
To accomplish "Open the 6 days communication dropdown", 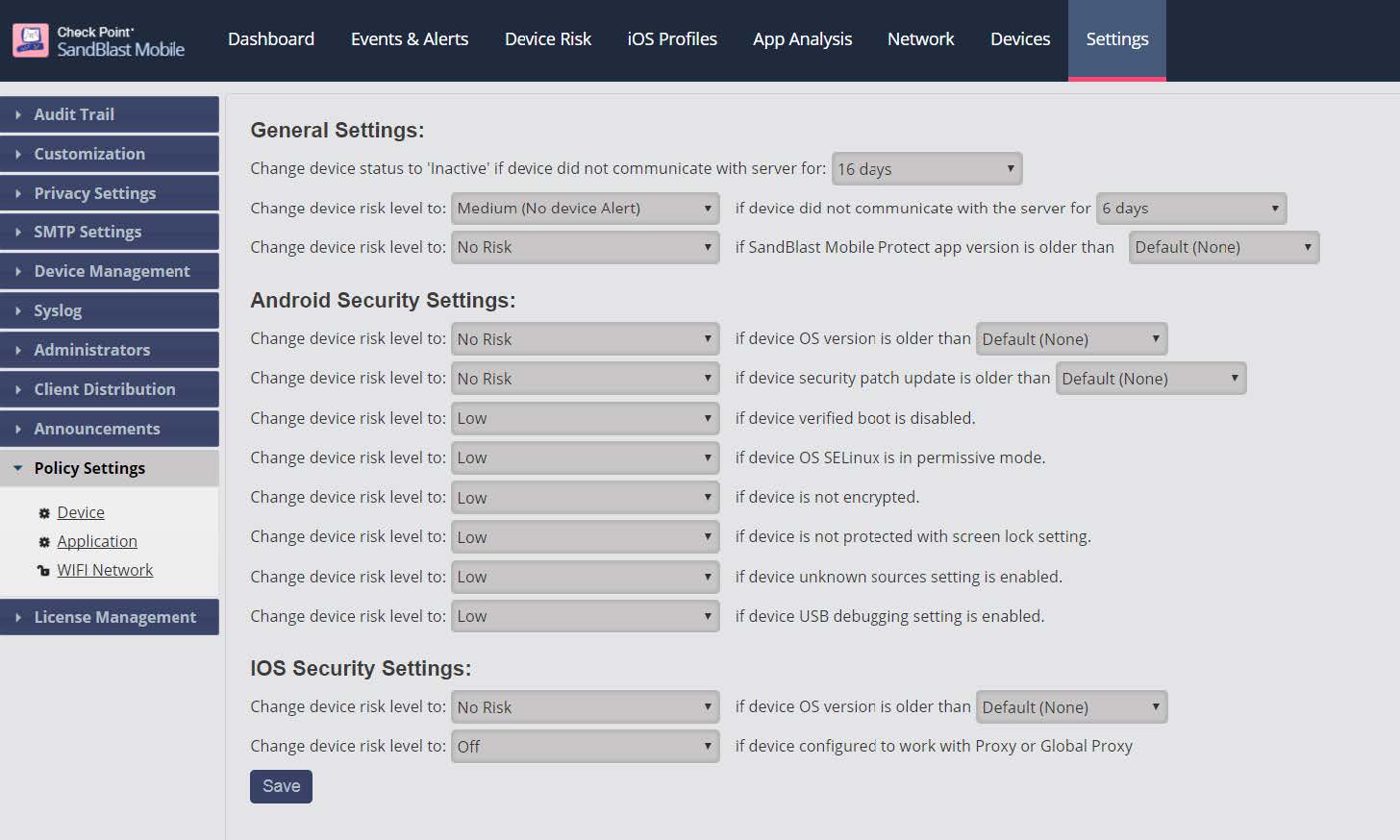I will (1191, 209).
